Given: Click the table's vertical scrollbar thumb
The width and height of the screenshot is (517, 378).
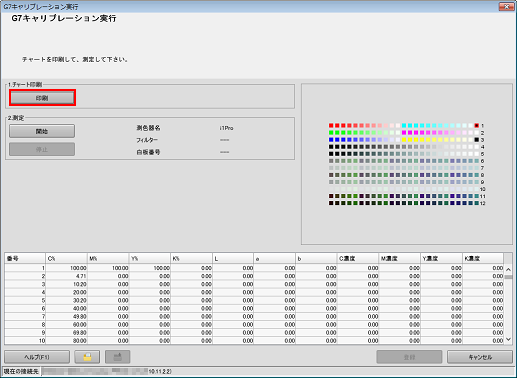Looking at the screenshot, I should 508,277.
